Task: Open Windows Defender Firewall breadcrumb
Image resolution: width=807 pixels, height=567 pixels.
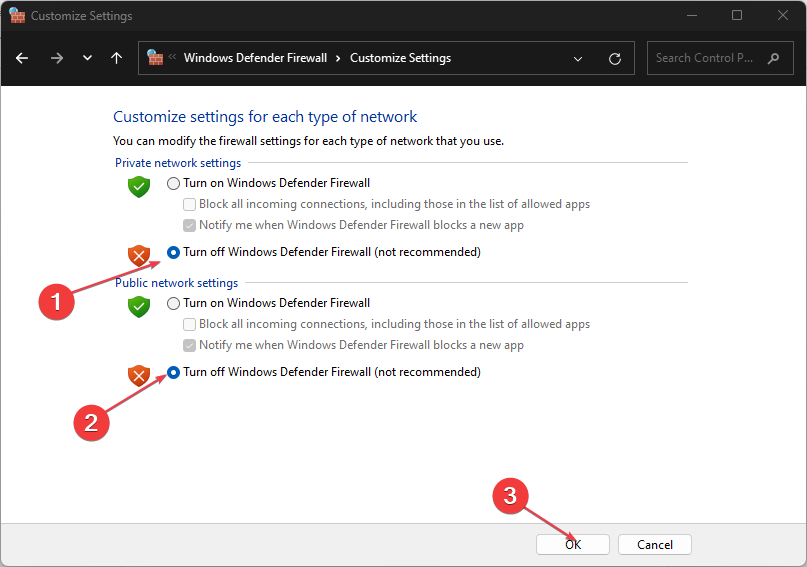Action: pyautogui.click(x=255, y=58)
